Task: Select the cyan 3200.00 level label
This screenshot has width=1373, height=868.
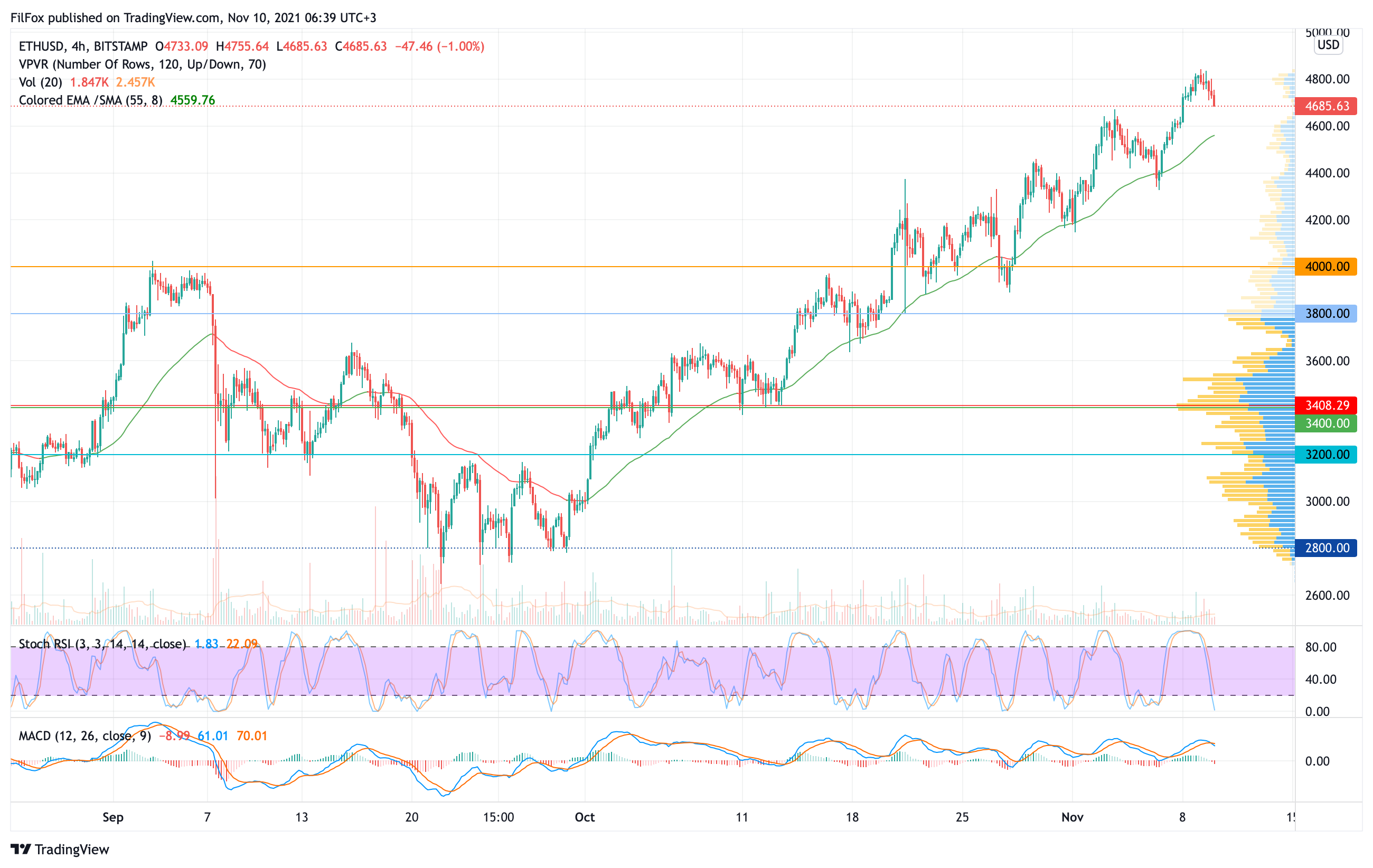Action: point(1326,455)
